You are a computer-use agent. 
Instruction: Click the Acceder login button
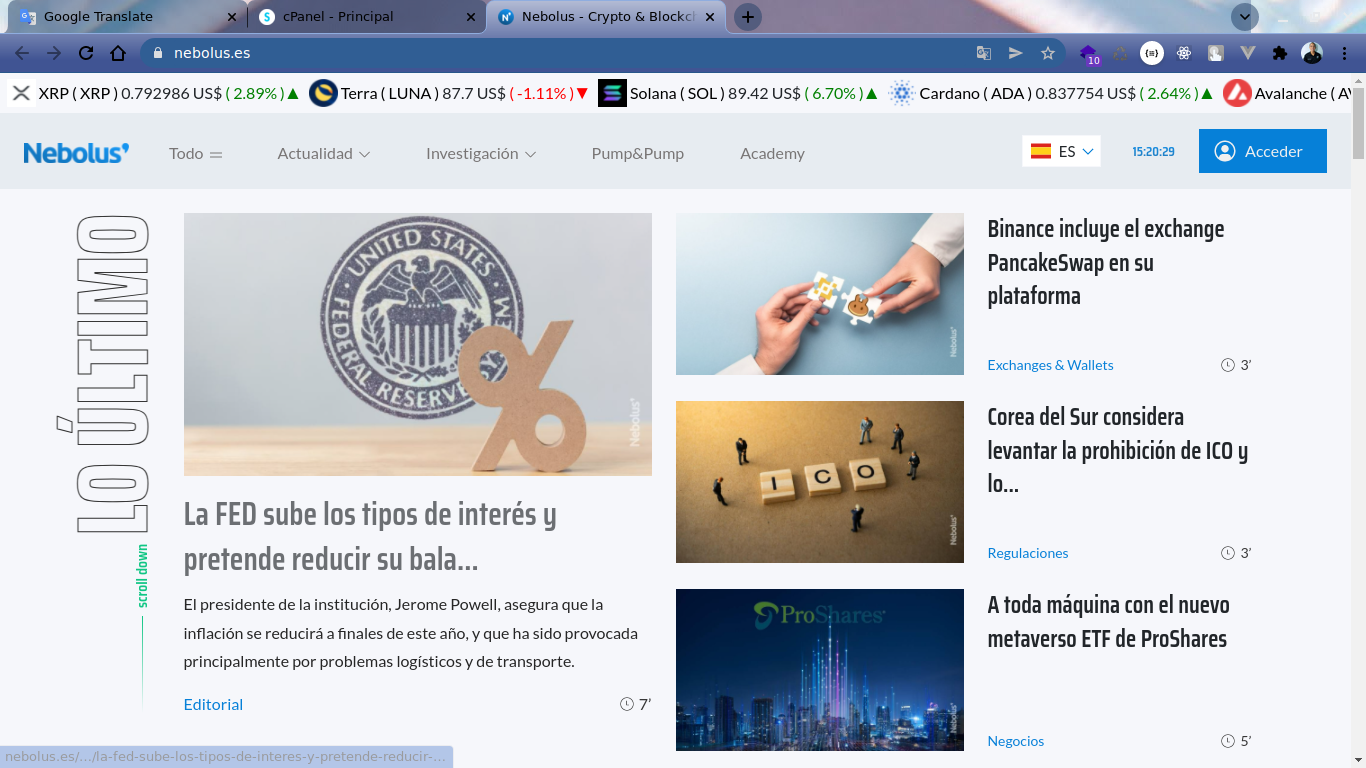[x=1262, y=151]
